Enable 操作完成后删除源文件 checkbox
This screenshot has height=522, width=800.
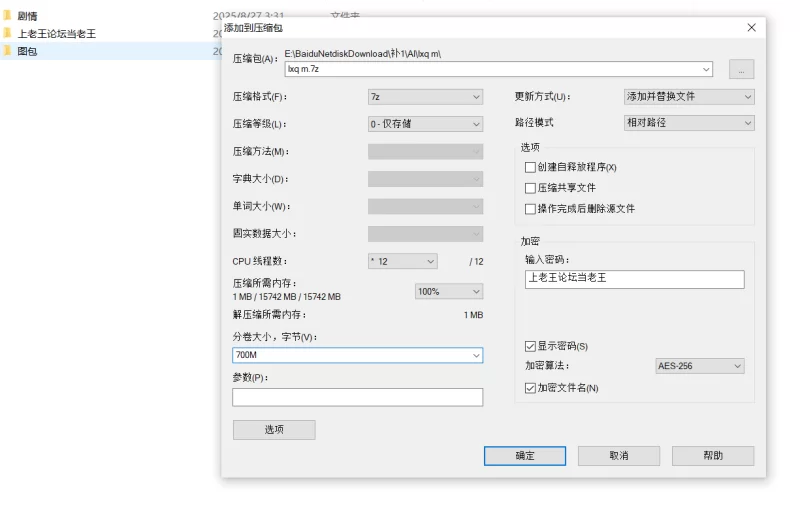530,209
